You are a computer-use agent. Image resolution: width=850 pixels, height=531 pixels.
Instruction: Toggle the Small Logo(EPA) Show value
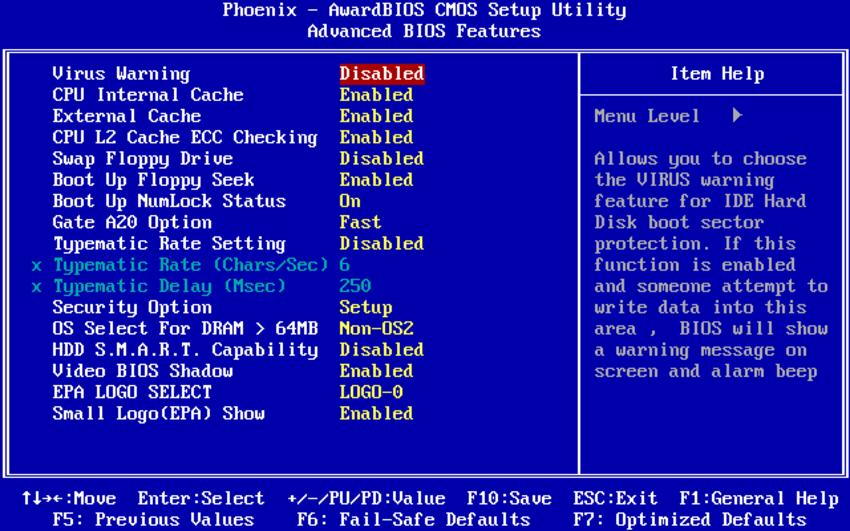[x=376, y=413]
